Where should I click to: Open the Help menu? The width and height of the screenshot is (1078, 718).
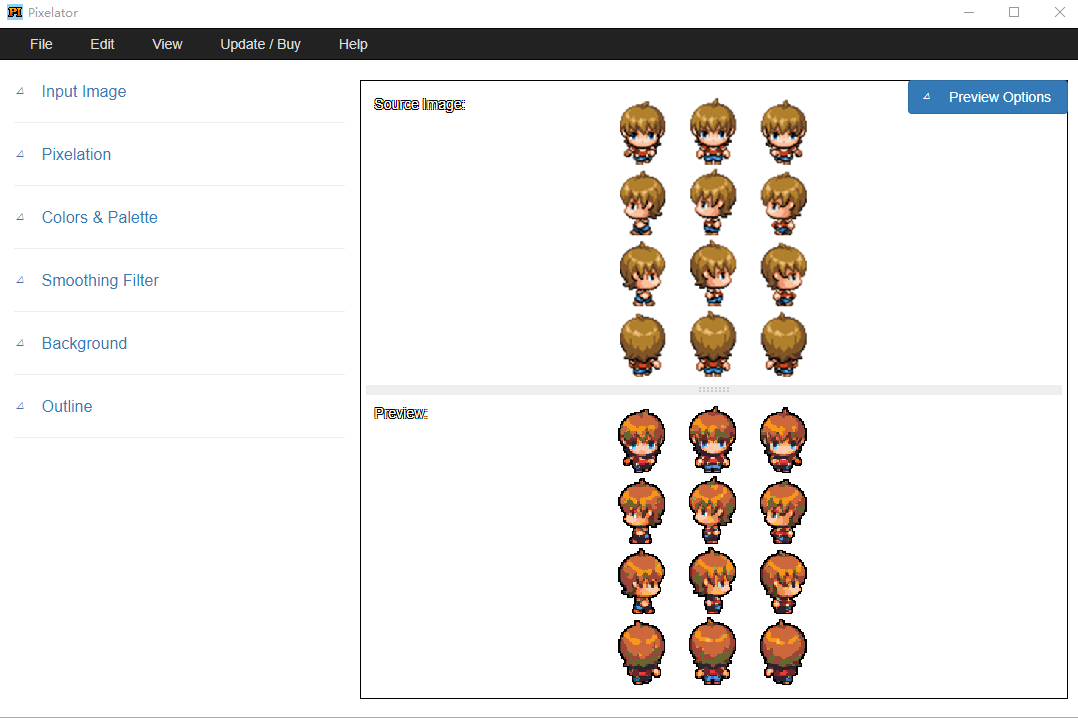click(x=353, y=44)
